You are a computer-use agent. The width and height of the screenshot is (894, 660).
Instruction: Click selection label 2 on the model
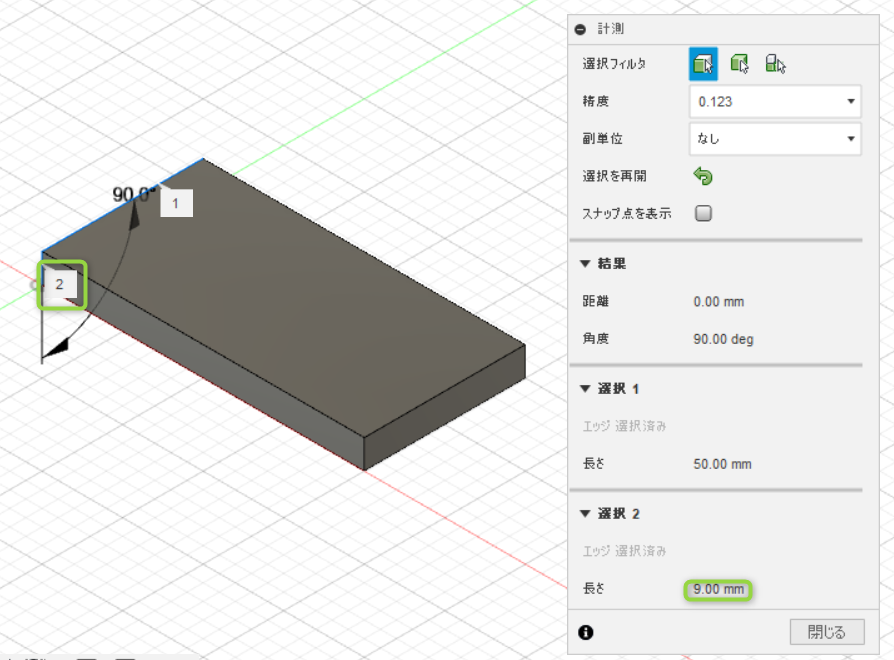[x=60, y=284]
